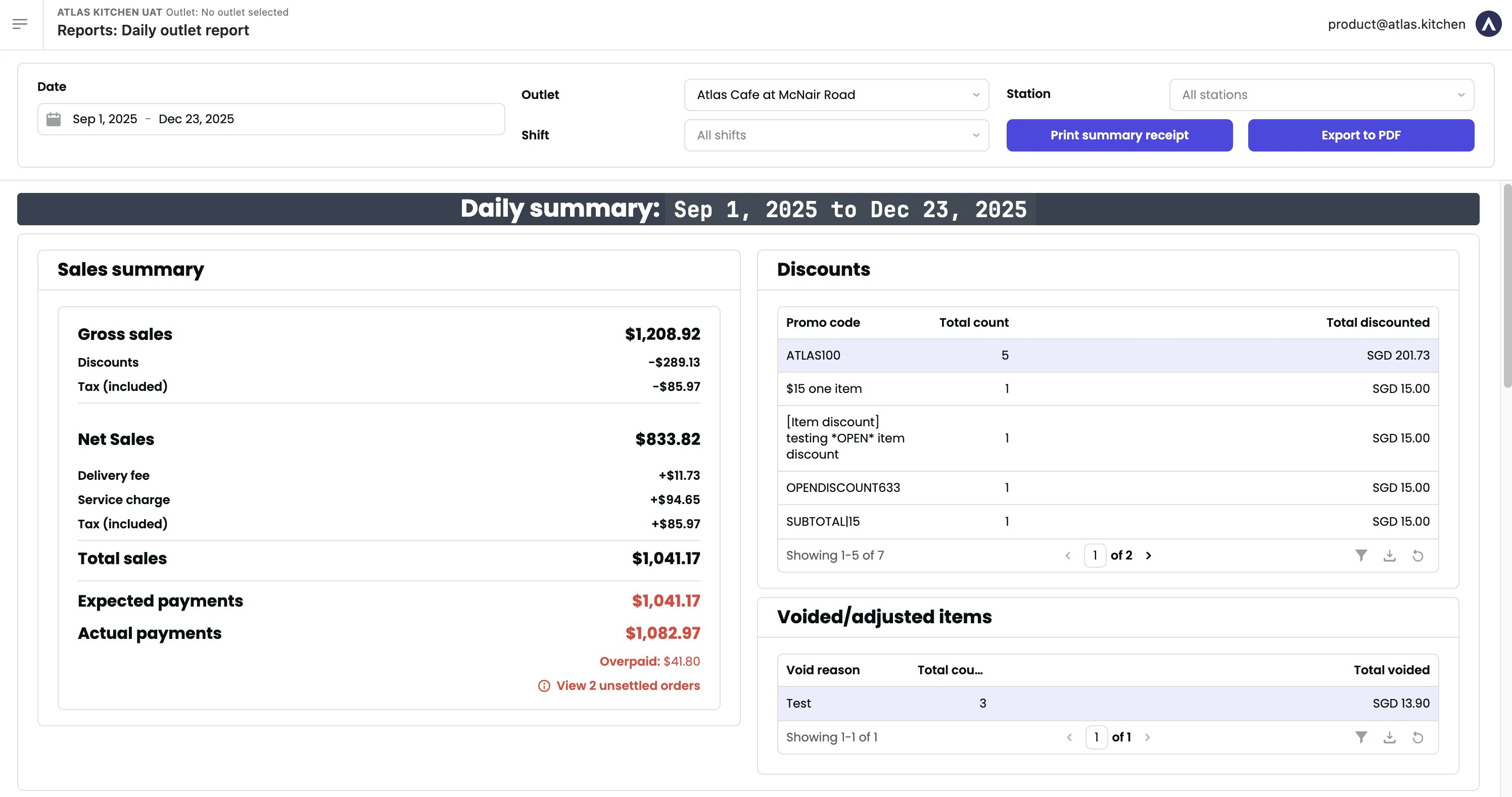Download the voided items data
Viewport: 1512px width, 797px height.
[1389, 737]
